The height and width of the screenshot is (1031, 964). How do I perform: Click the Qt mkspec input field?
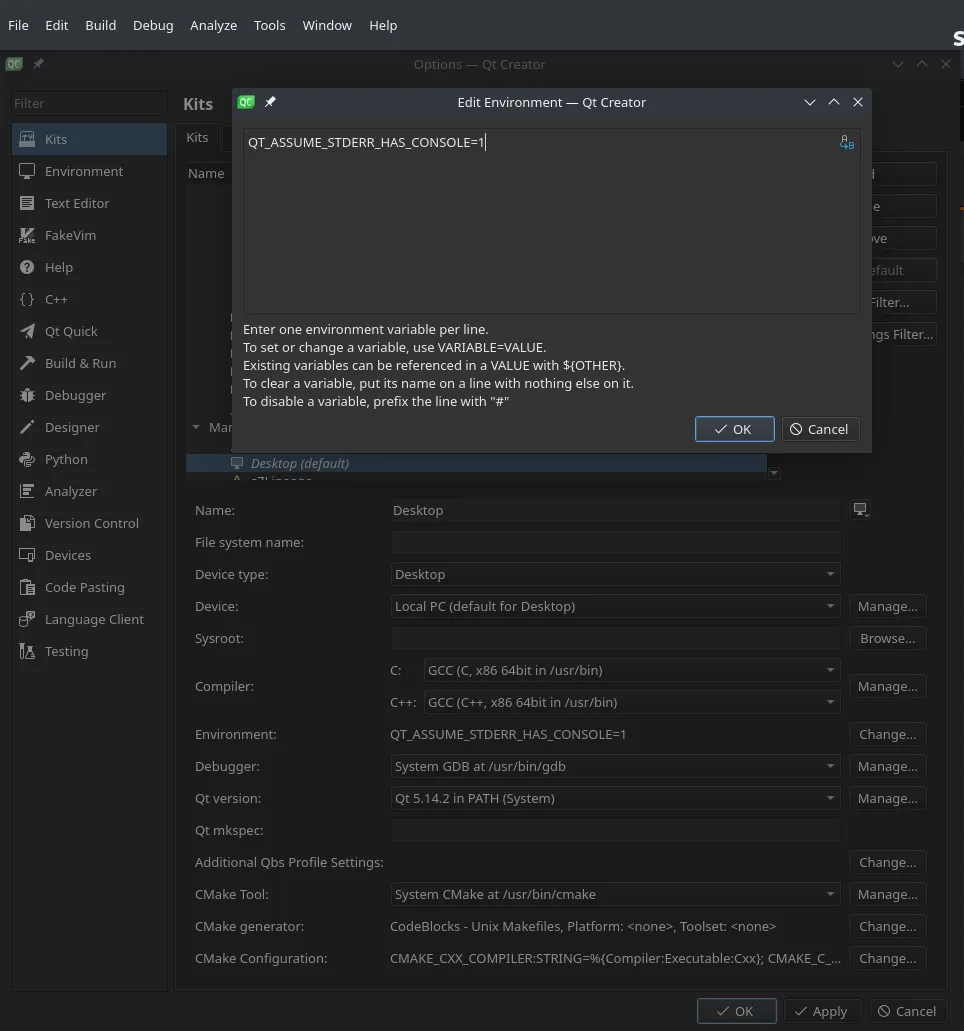(x=615, y=830)
